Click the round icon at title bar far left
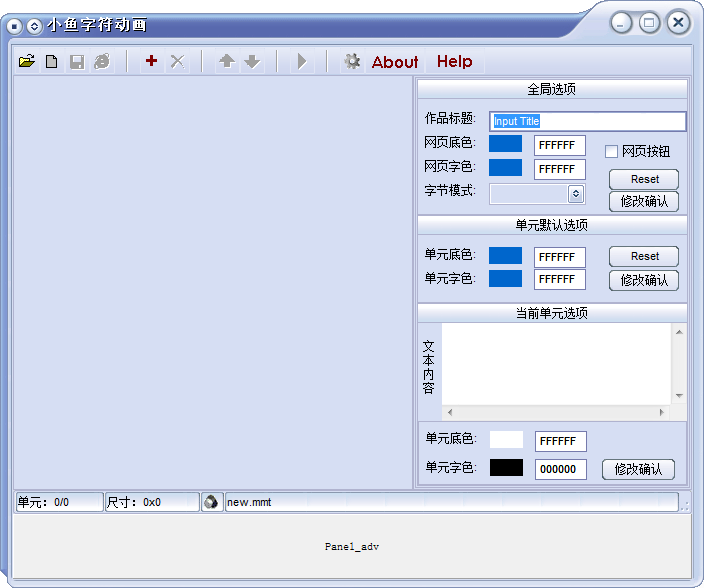The image size is (704, 588). (x=15, y=26)
